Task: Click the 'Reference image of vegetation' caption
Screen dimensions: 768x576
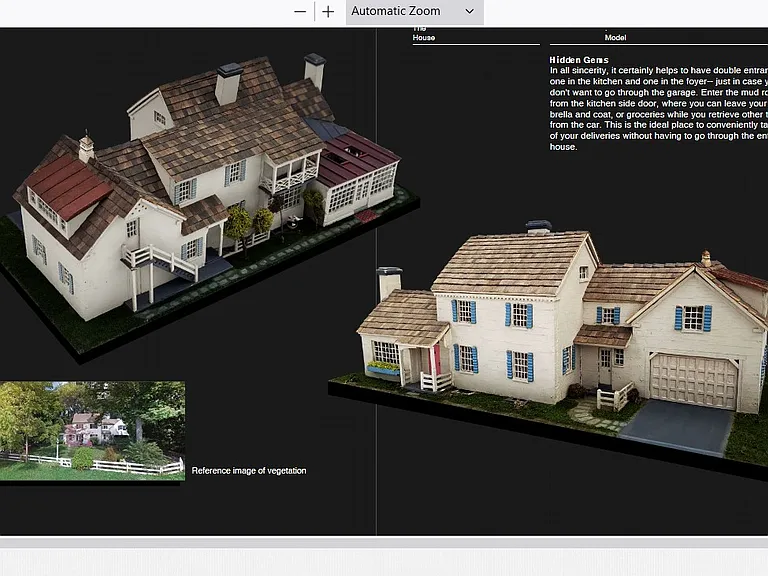Action: (x=249, y=471)
